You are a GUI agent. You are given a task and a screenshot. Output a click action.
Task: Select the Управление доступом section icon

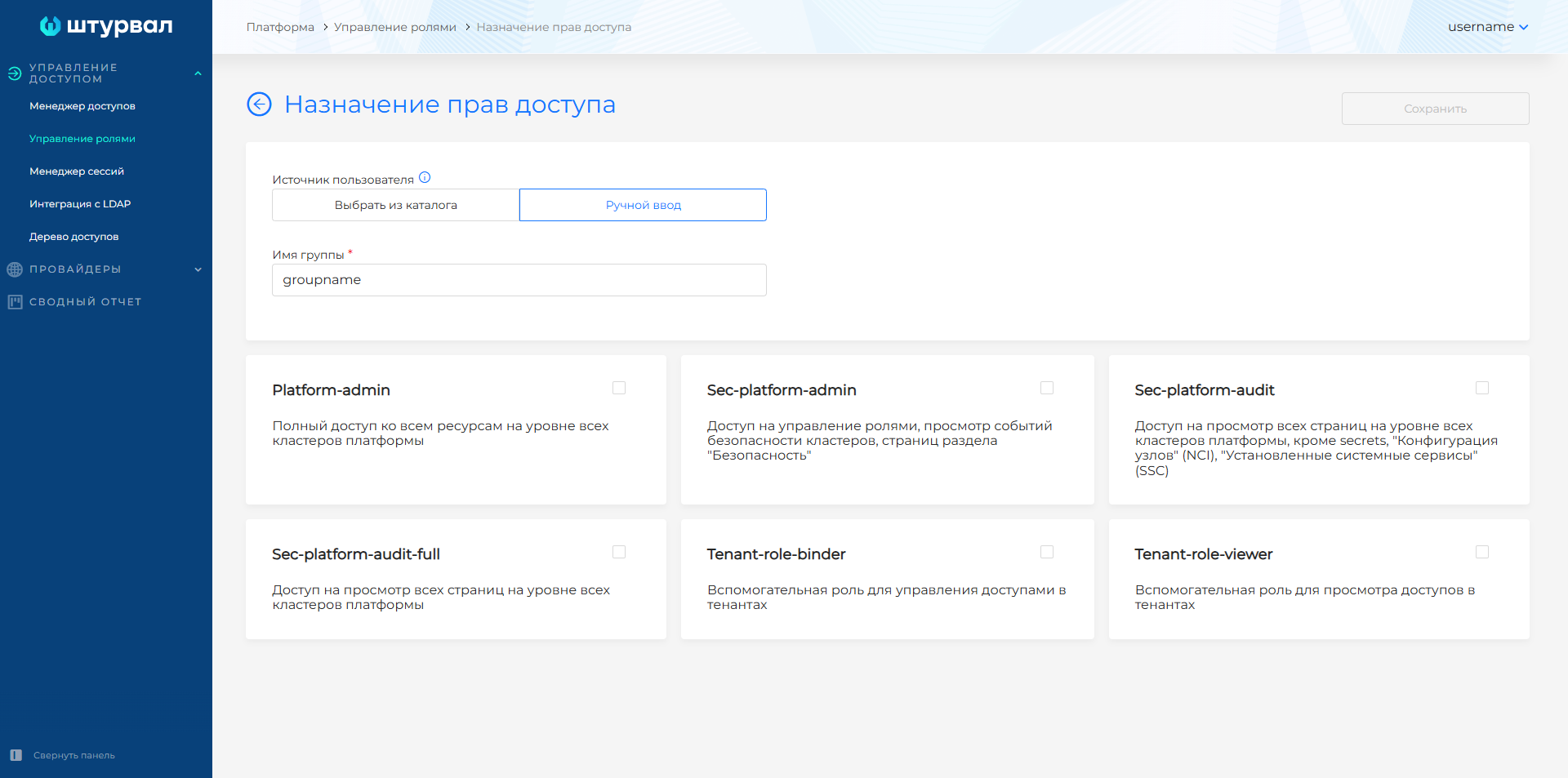pyautogui.click(x=14, y=73)
